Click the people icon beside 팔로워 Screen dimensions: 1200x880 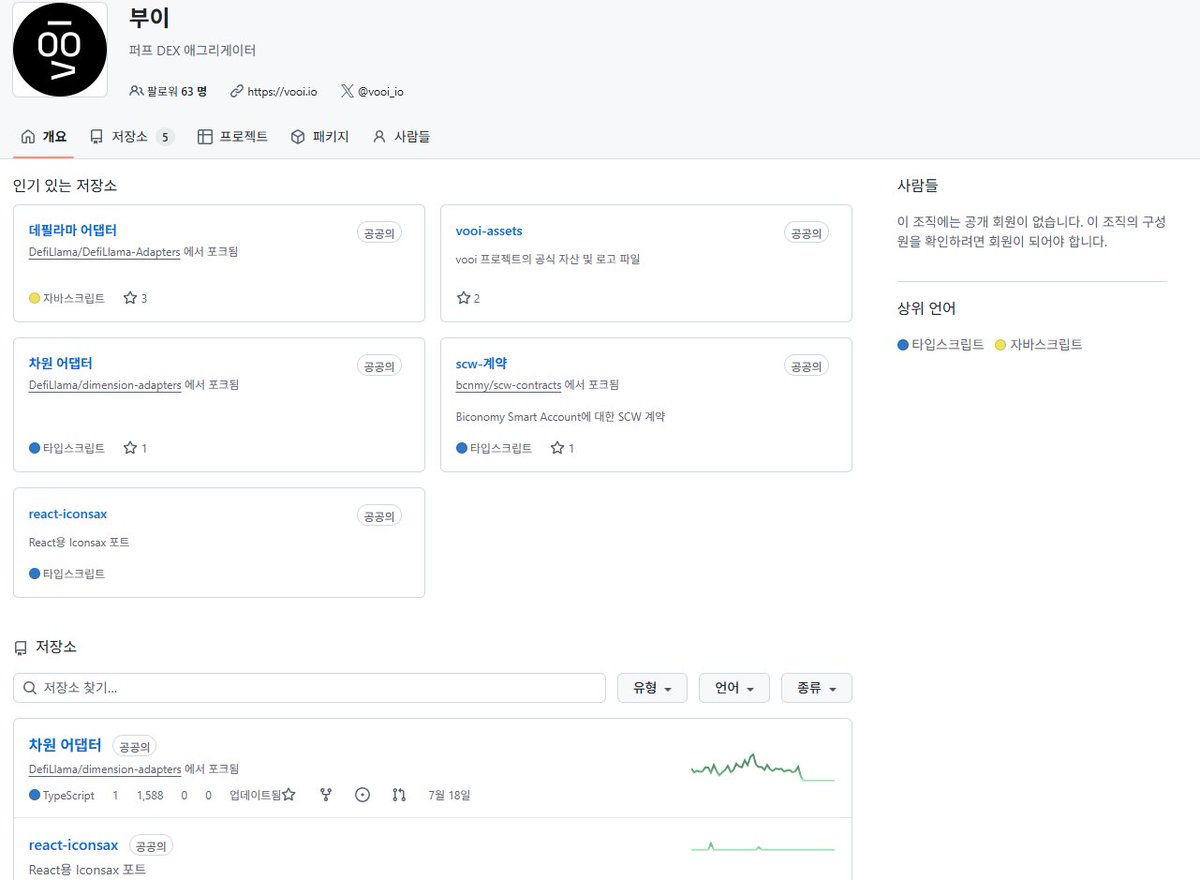pos(137,91)
